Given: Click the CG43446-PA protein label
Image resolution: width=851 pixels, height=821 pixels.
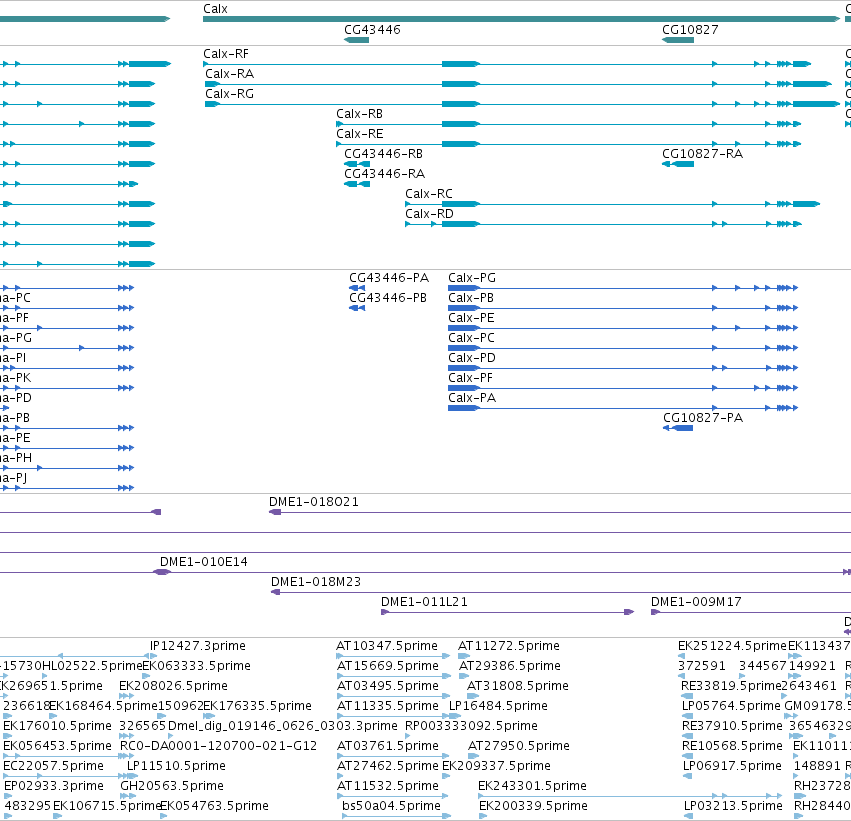Looking at the screenshot, I should [x=389, y=278].
